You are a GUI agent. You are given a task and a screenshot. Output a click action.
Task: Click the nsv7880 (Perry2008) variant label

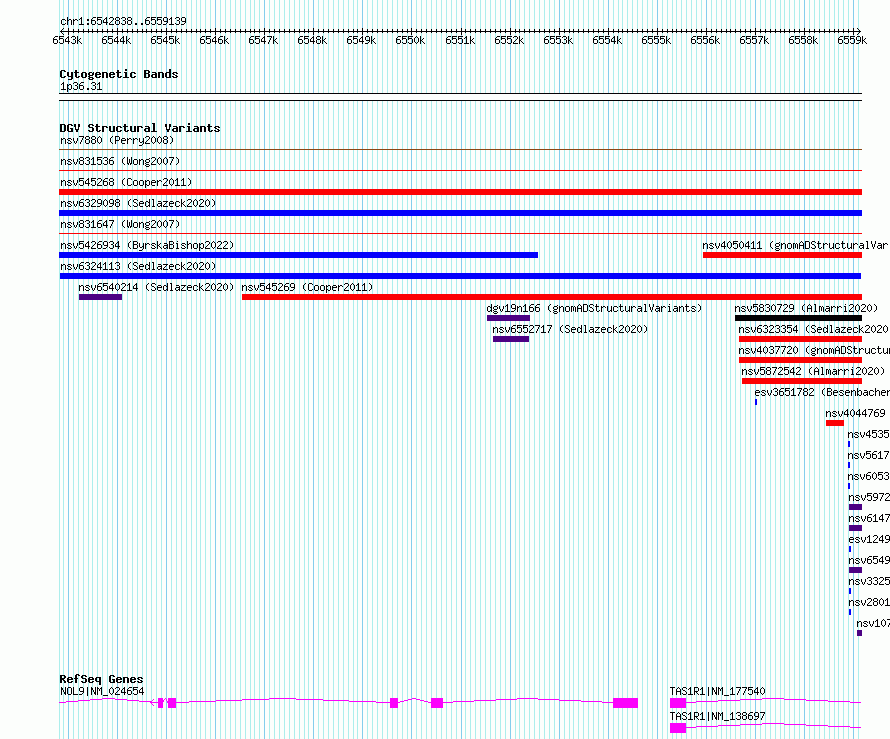click(x=117, y=140)
